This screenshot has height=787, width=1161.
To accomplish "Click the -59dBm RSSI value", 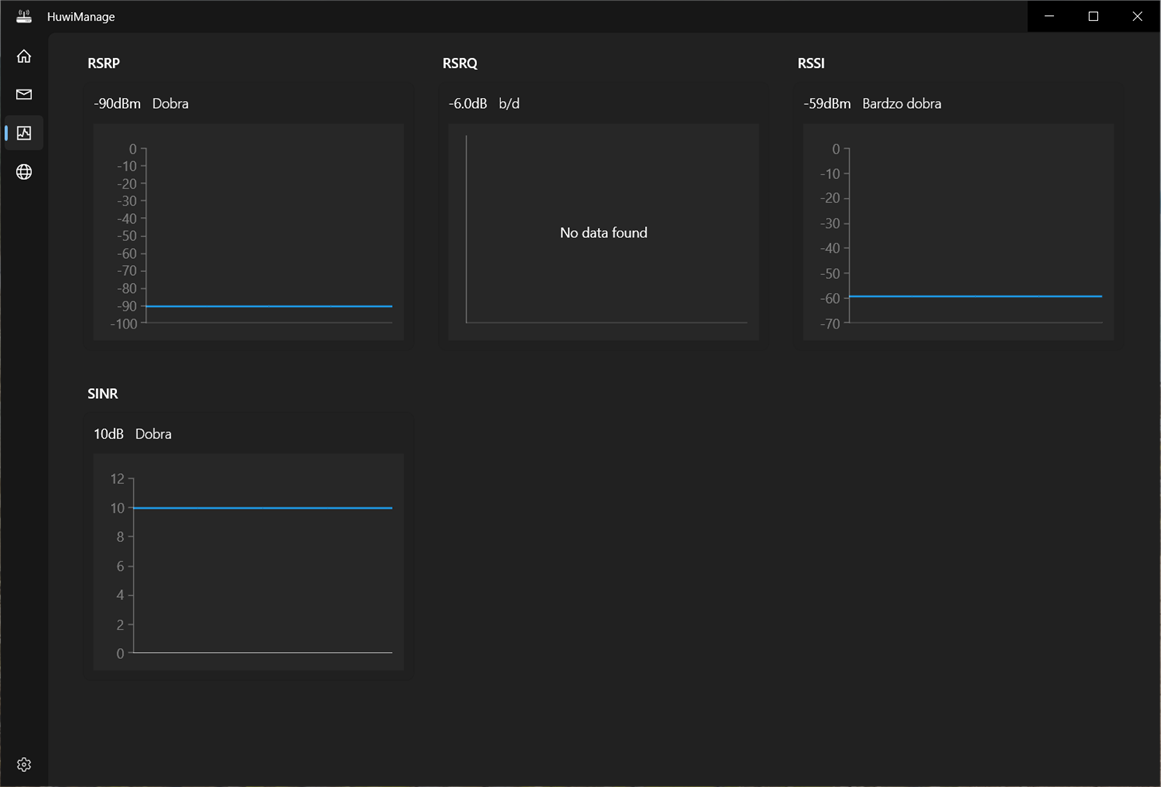I will (x=827, y=104).
